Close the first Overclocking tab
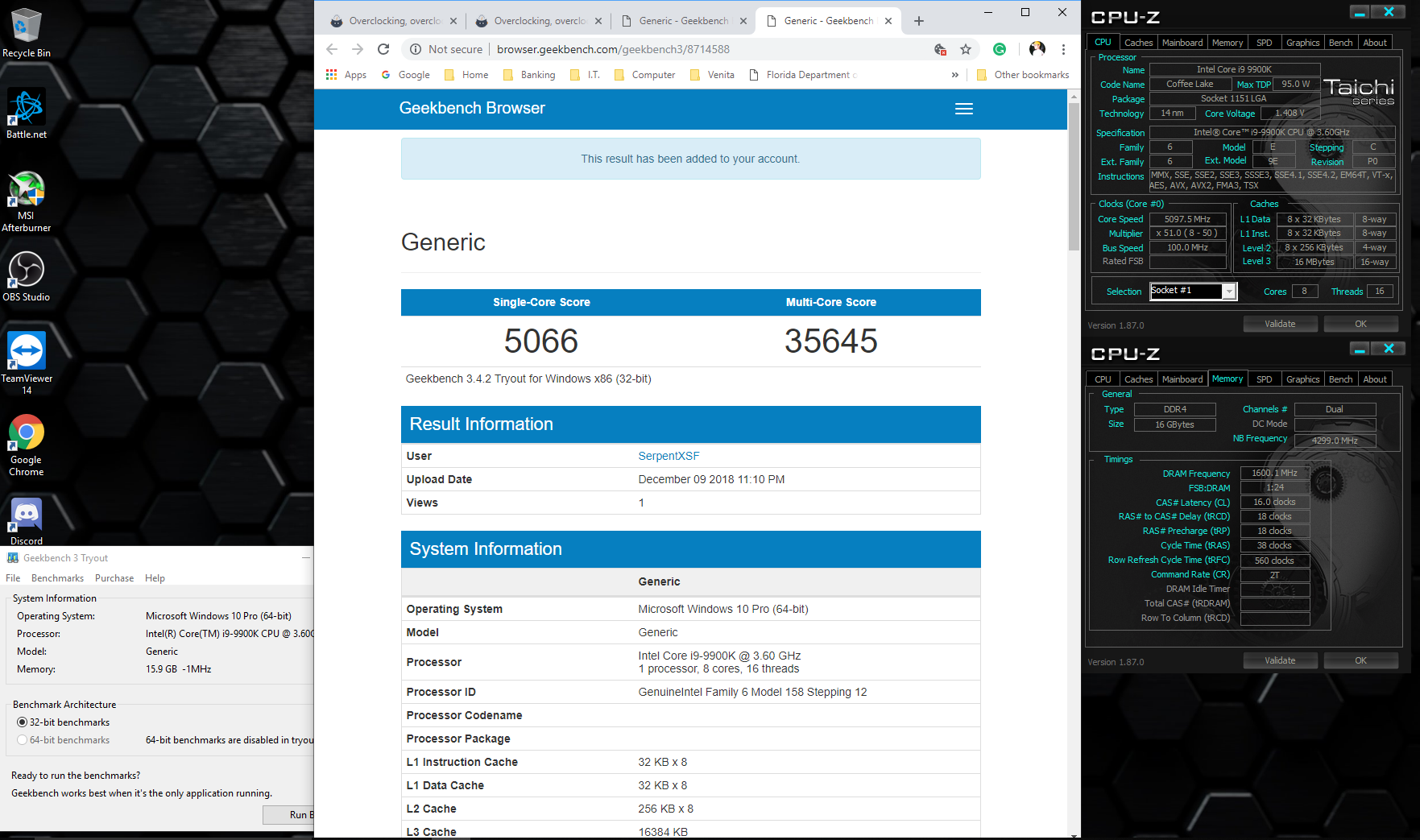The height and width of the screenshot is (840, 1420). tap(453, 21)
